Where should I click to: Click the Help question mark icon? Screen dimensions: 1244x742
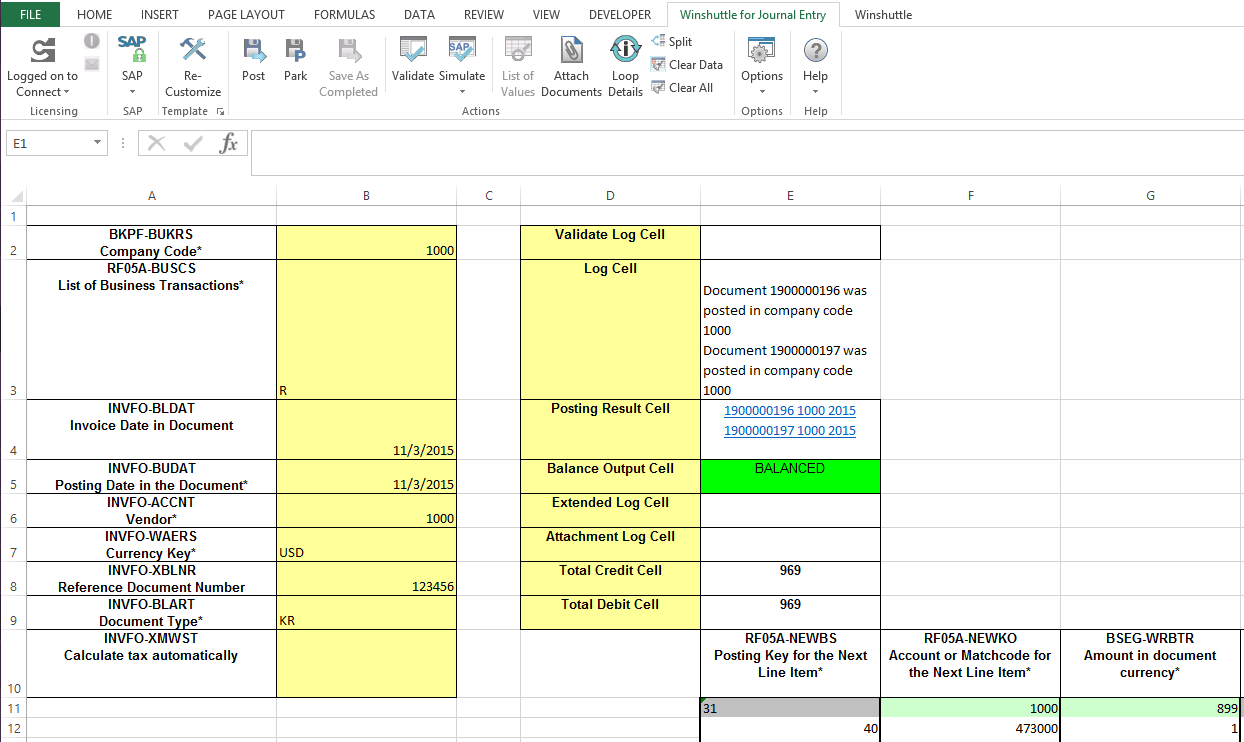pyautogui.click(x=815, y=49)
